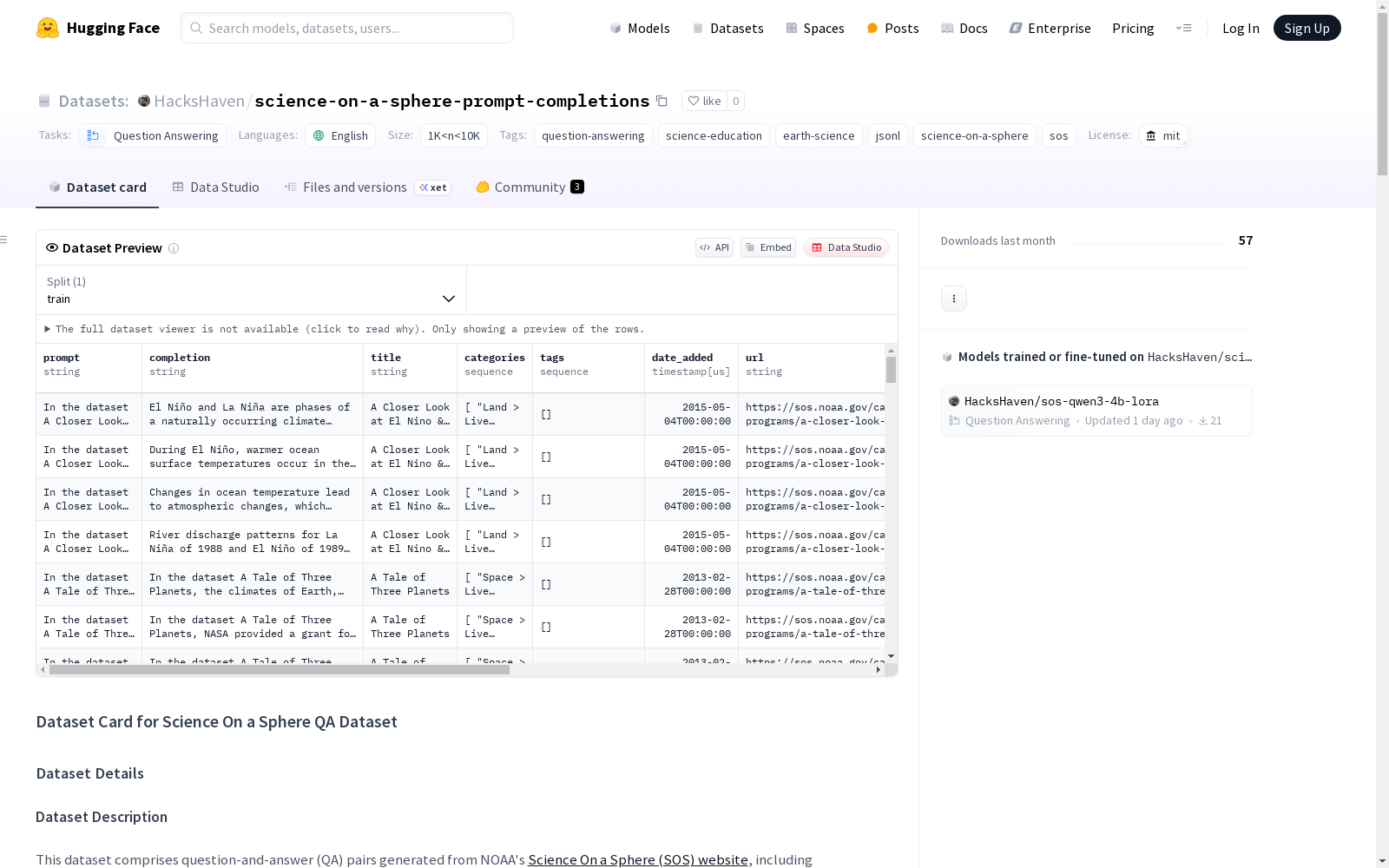Open Pricing page link
1389x868 pixels.
(1133, 28)
